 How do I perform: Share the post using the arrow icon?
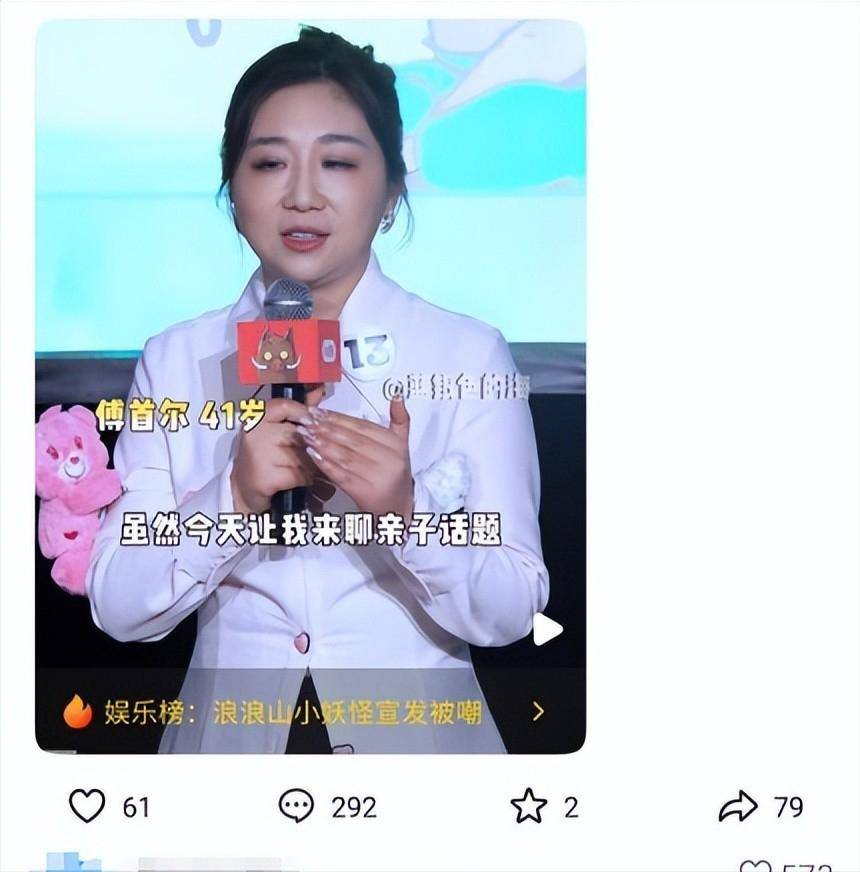738,806
